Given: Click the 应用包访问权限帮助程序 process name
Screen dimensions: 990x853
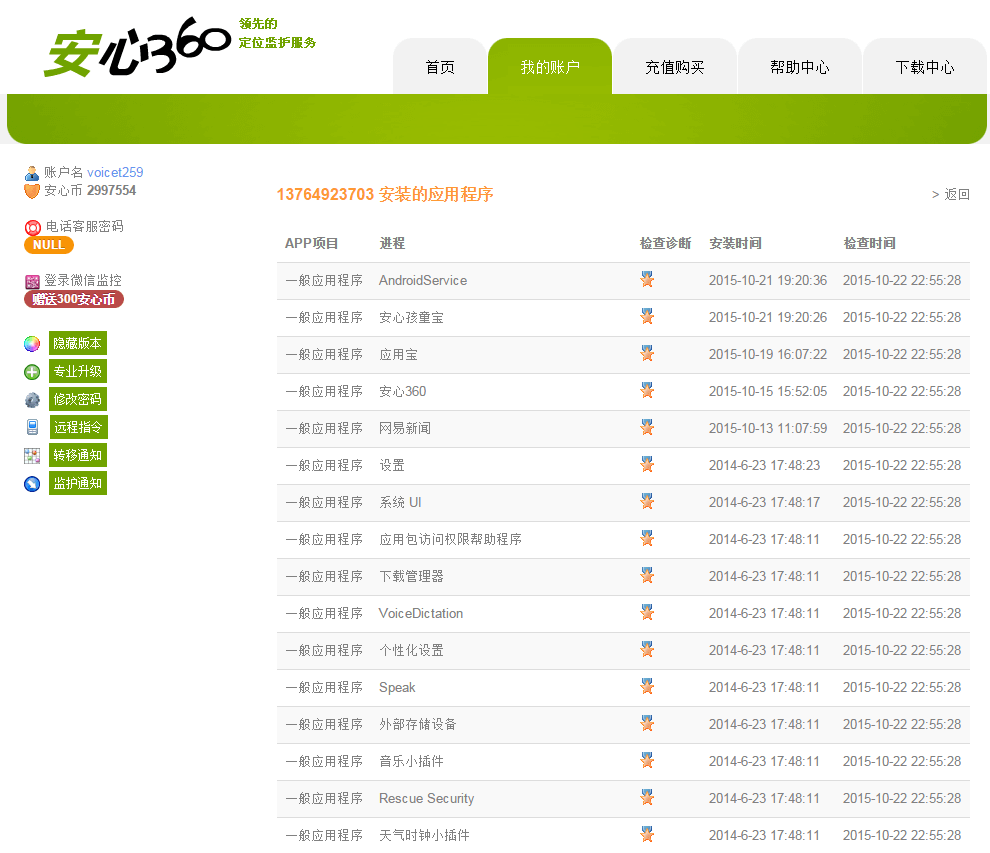Looking at the screenshot, I should point(450,539).
